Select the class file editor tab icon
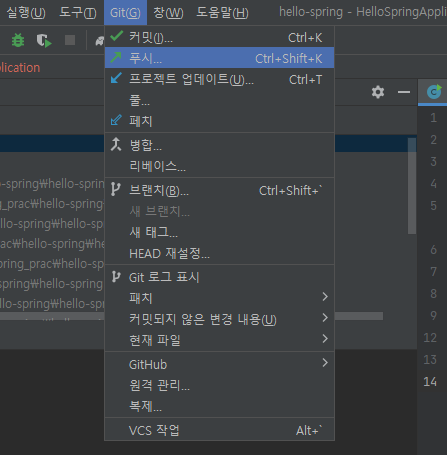This screenshot has width=447, height=455. click(434, 92)
